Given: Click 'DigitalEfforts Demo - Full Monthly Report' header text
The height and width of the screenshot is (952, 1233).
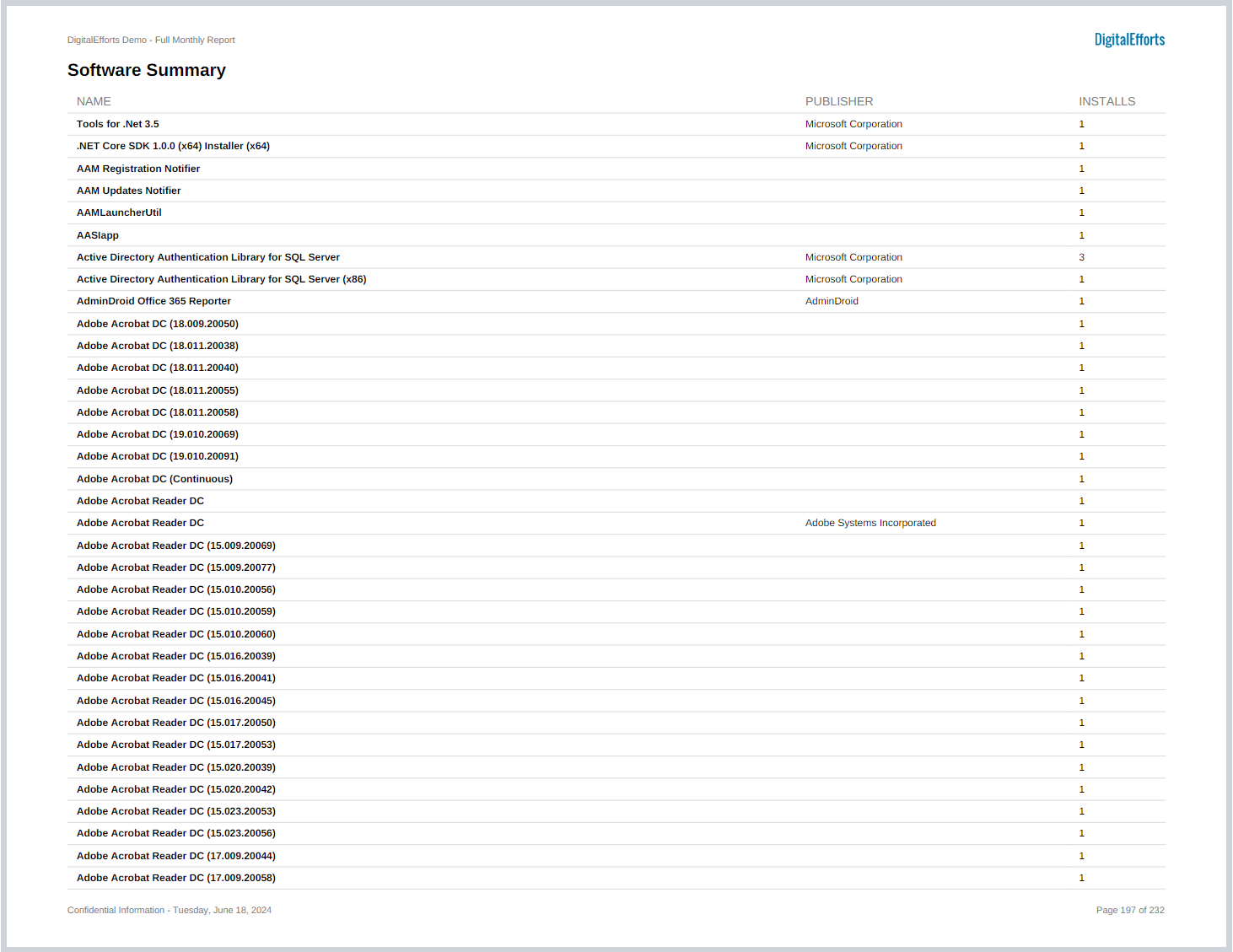Looking at the screenshot, I should (151, 40).
